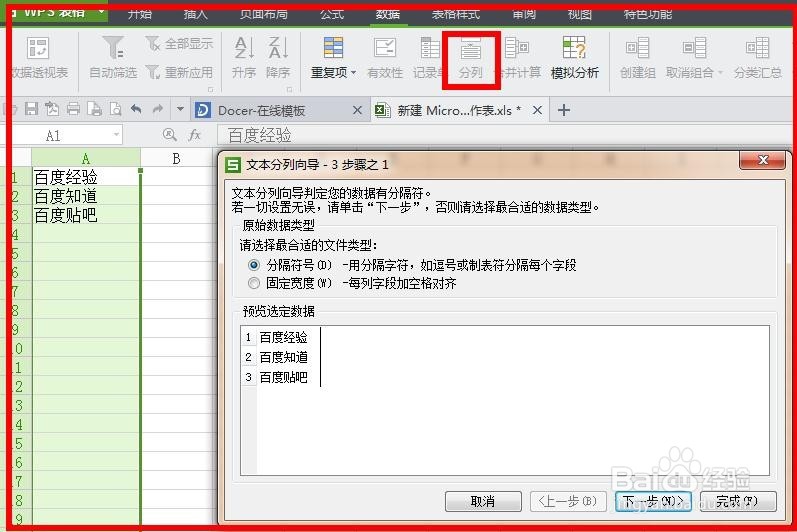Click the Print icon in quick toolbar
This screenshot has height=532, width=797.
coord(73,109)
